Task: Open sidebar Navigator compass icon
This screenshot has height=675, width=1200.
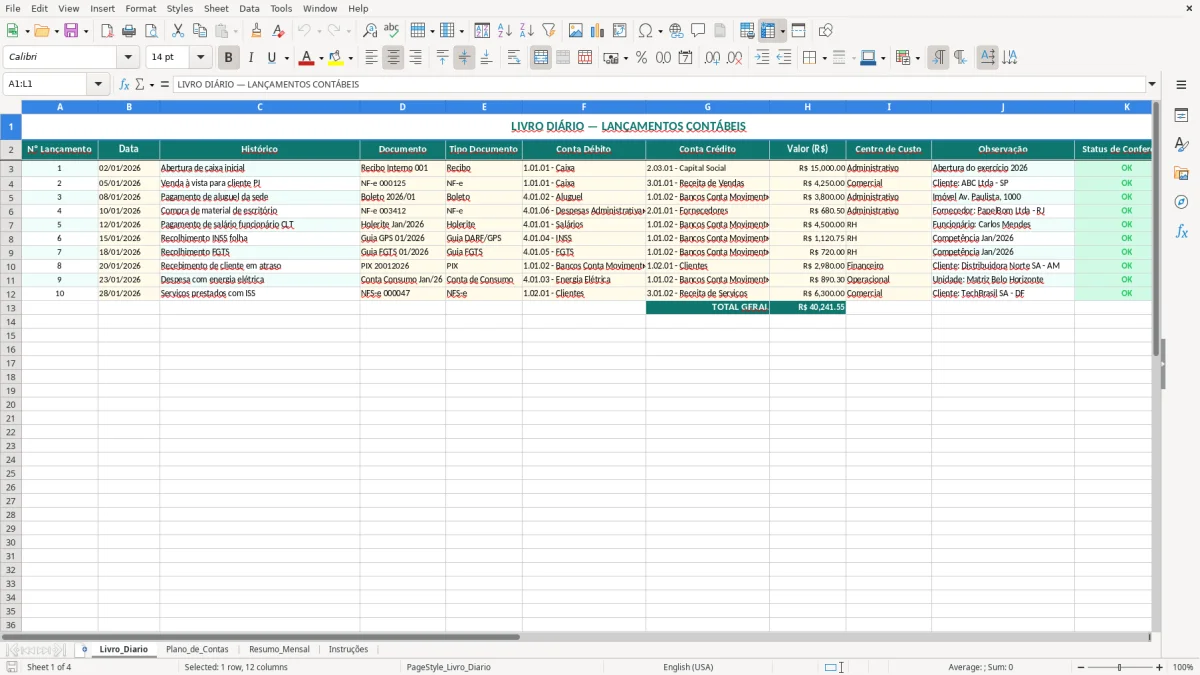Action: tap(1181, 203)
